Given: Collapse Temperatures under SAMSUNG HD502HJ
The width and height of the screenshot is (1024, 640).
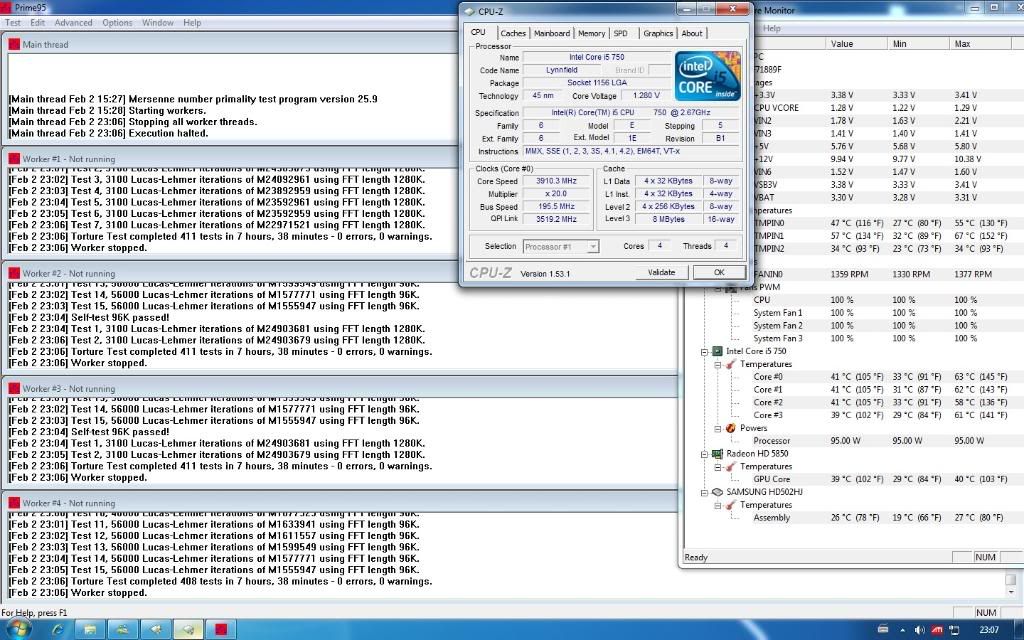Looking at the screenshot, I should (x=718, y=505).
